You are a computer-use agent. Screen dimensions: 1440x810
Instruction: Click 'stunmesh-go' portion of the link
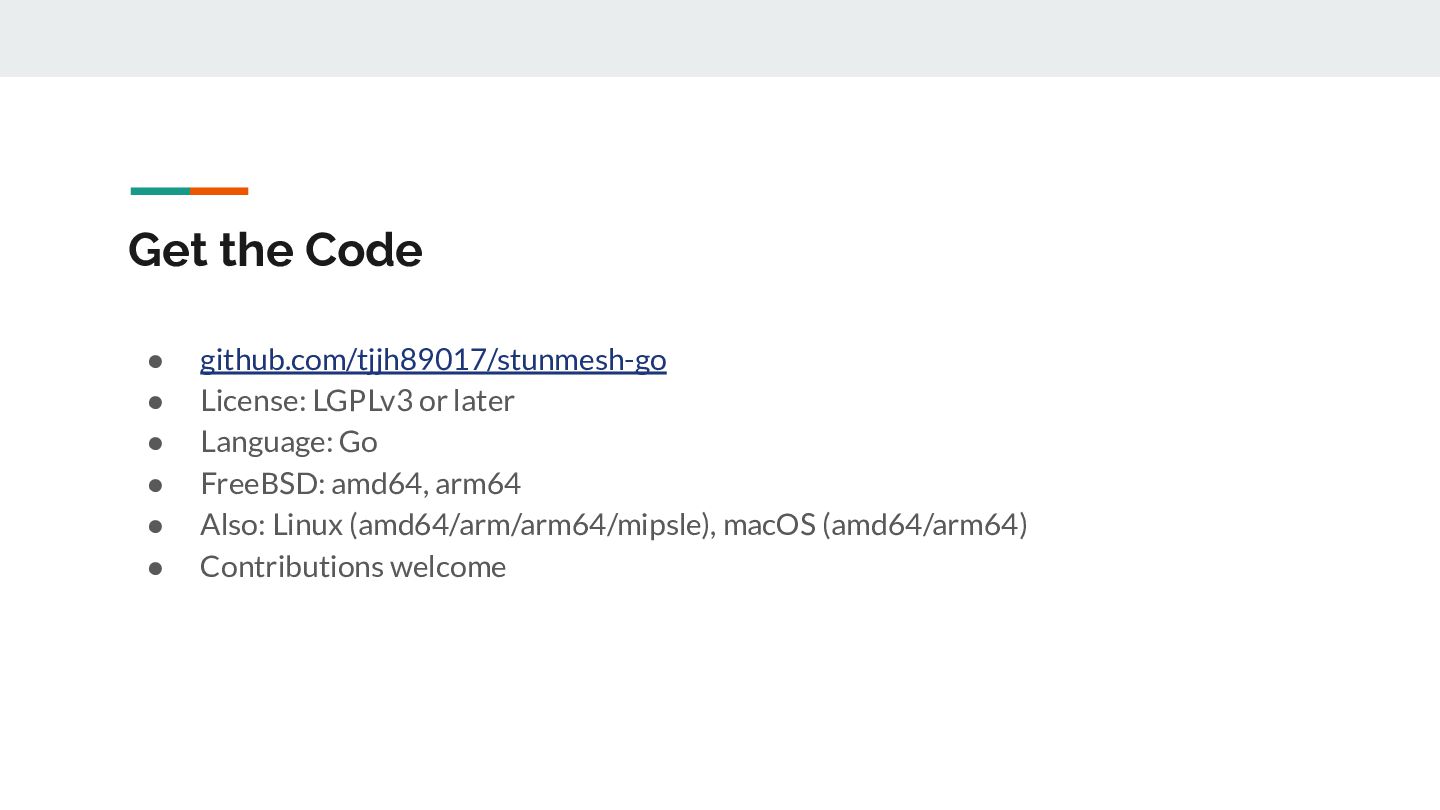[x=581, y=359]
